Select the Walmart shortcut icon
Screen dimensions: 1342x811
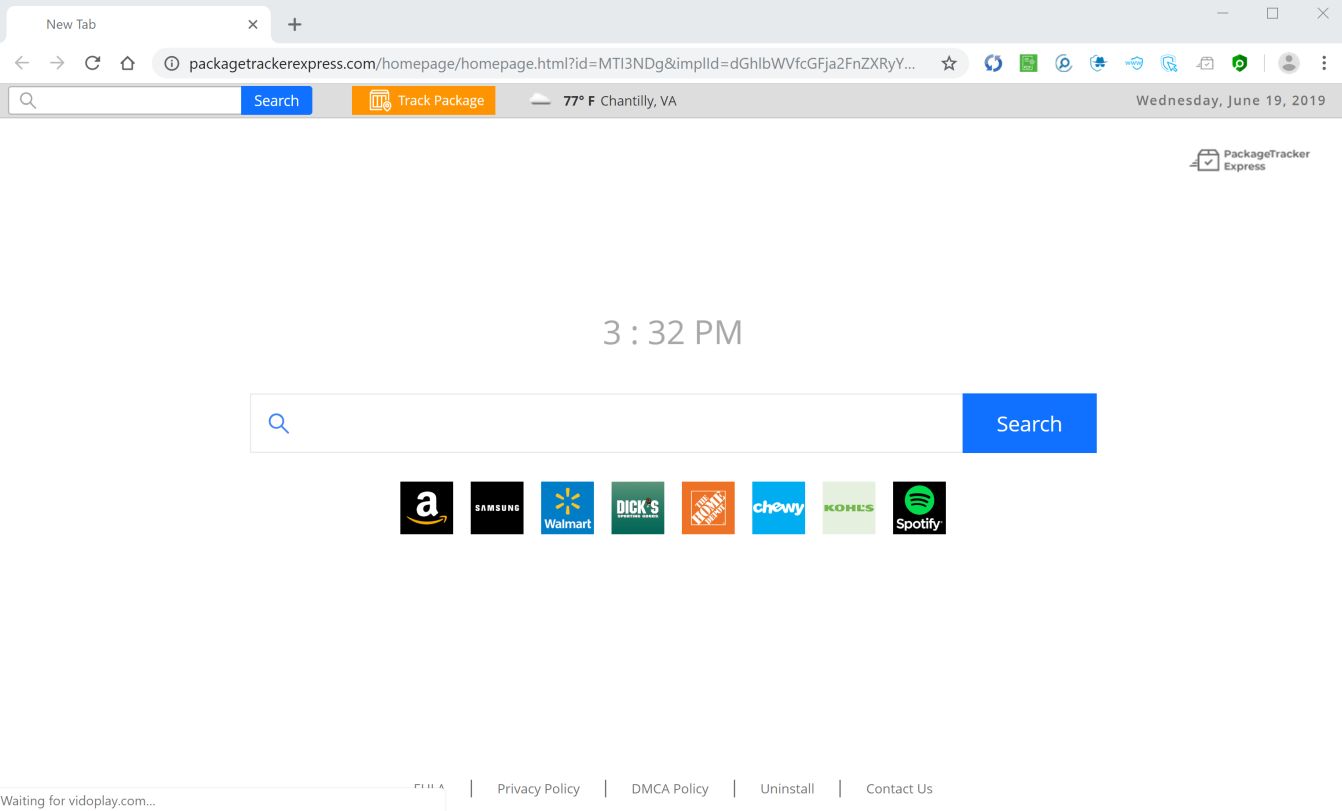click(567, 507)
